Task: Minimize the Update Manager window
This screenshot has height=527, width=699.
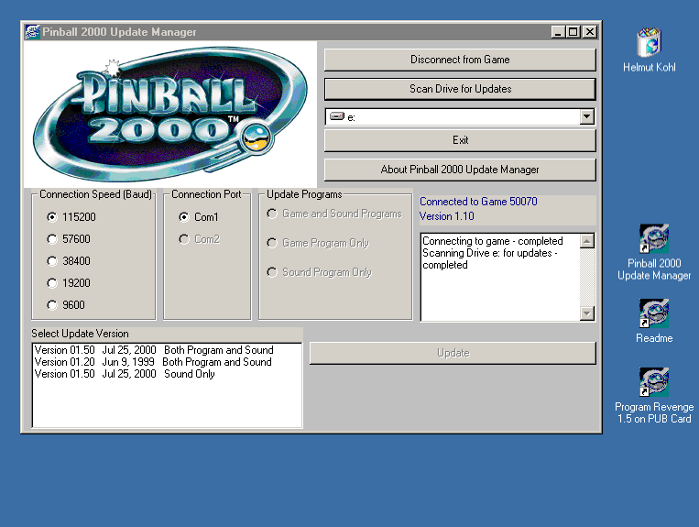Action: coord(558,32)
